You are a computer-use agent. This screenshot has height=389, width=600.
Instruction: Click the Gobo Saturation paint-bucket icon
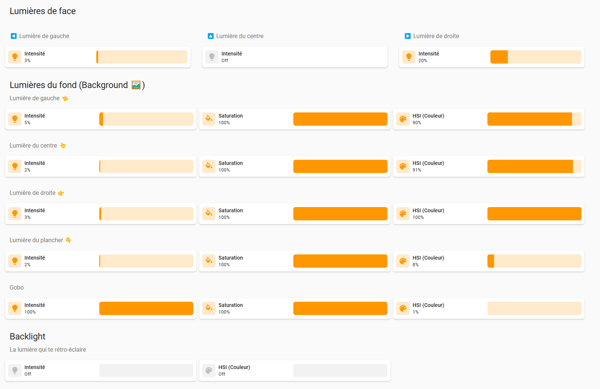[209, 308]
